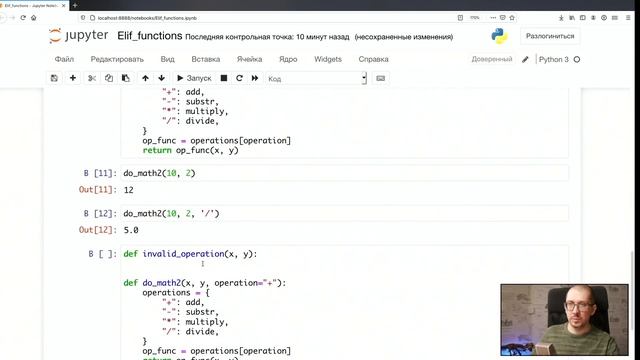Screen dimensions: 640x360
Task: Open the Файл menu
Action: tap(64, 59)
